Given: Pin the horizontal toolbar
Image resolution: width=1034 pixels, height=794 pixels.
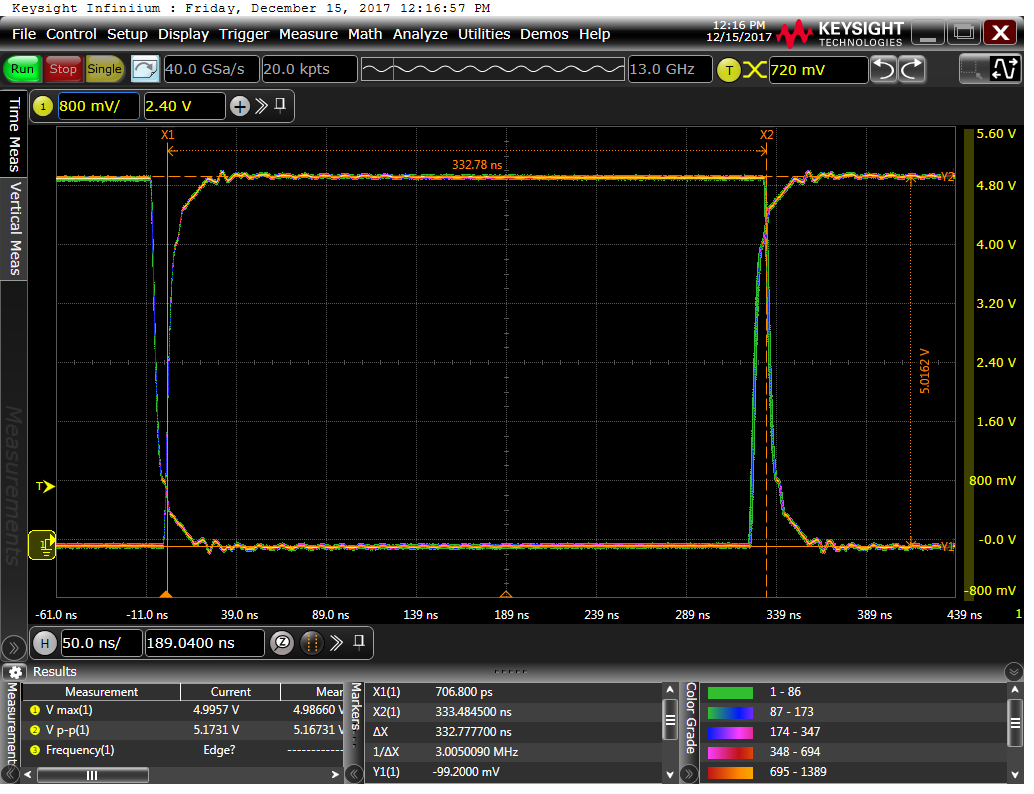Looking at the screenshot, I should point(359,642).
